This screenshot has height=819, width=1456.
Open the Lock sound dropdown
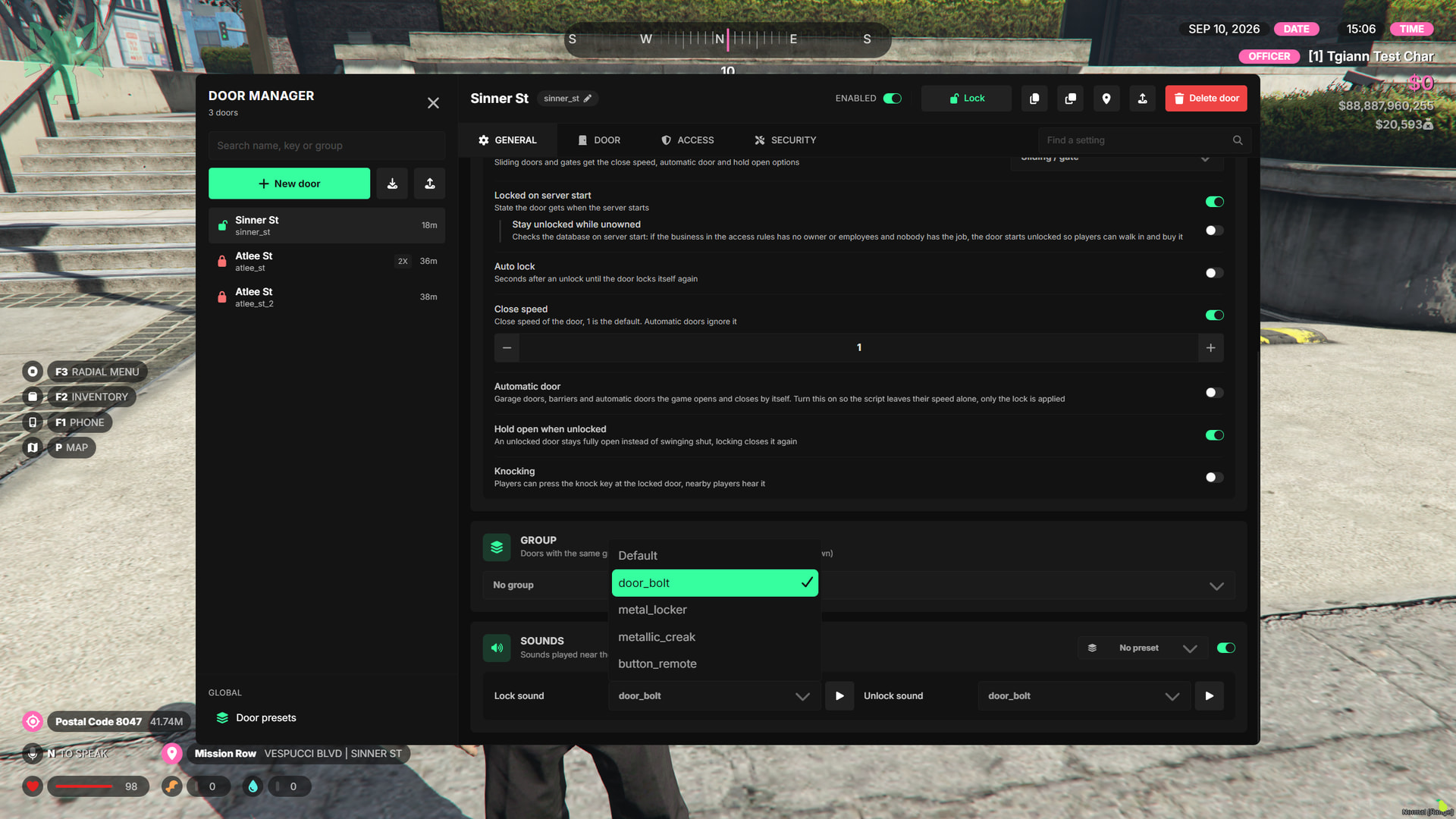[x=714, y=696]
